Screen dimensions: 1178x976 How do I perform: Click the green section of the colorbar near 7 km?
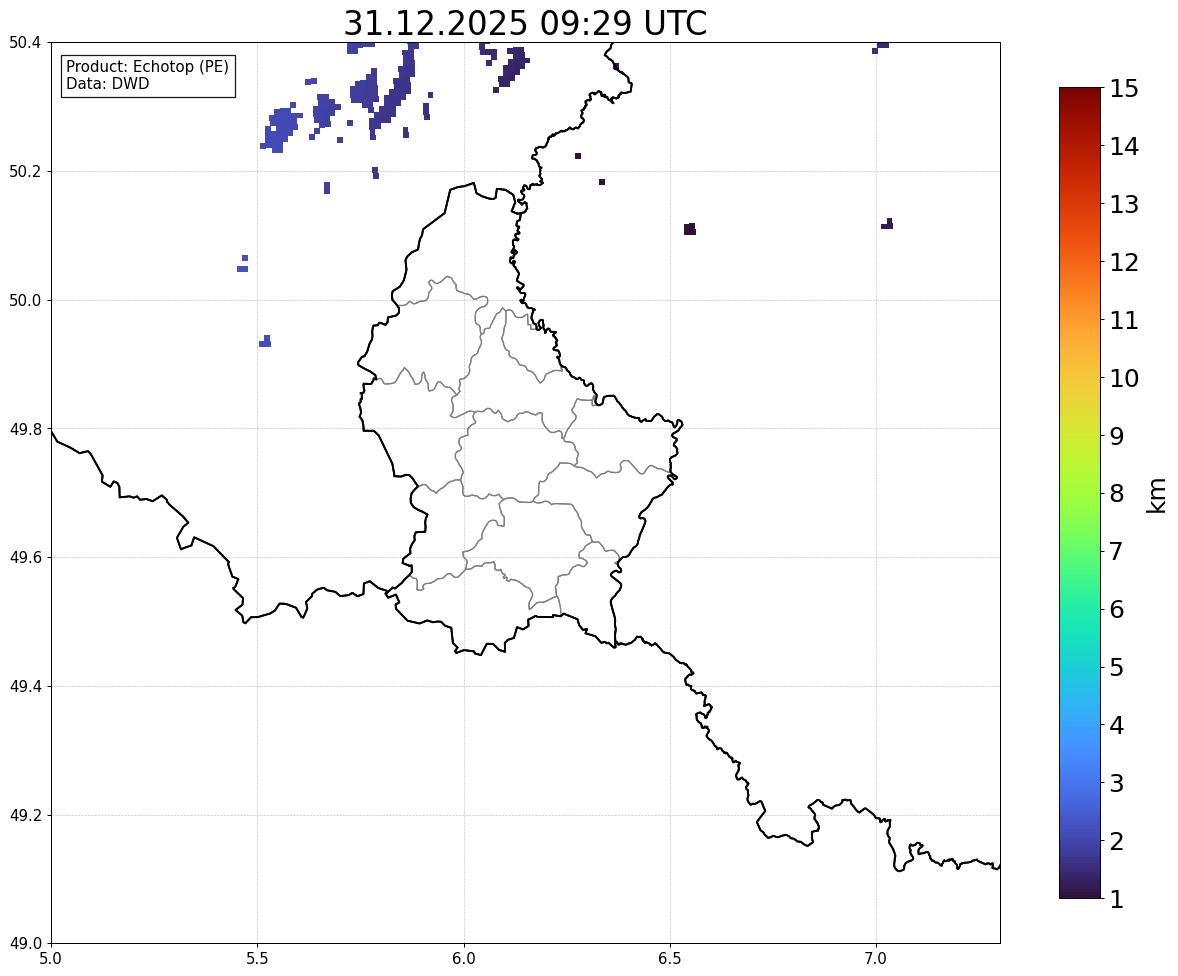tap(1080, 551)
